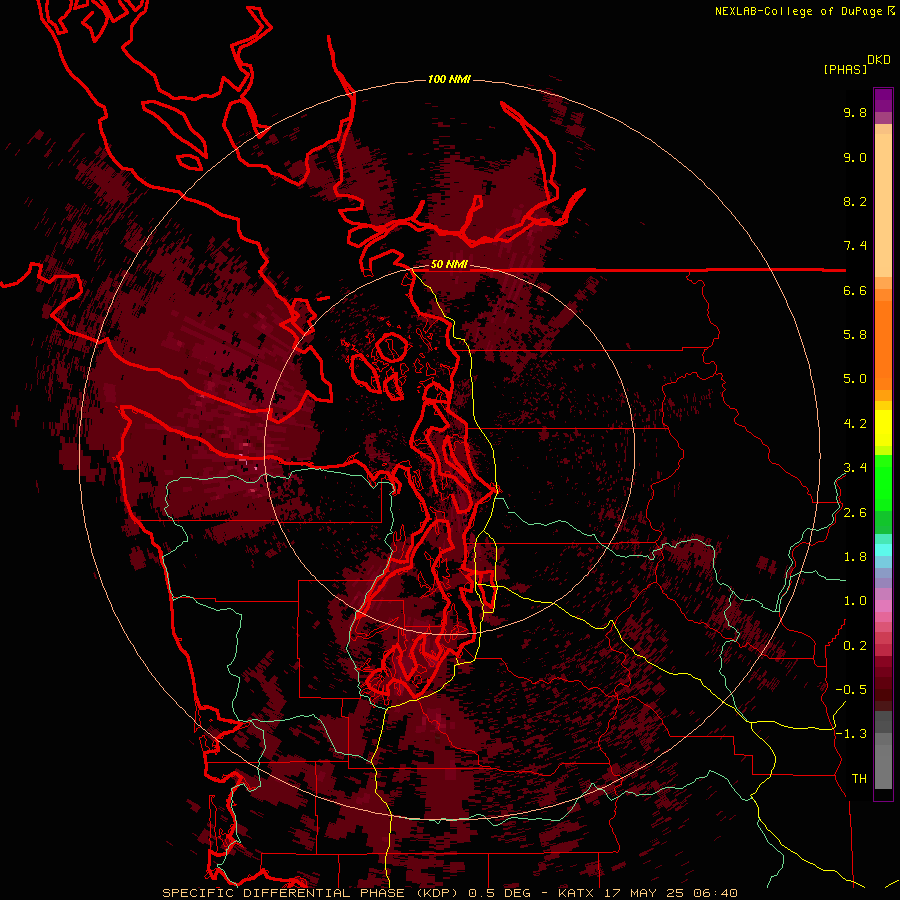Click the -1.3 scale value

[x=851, y=734]
